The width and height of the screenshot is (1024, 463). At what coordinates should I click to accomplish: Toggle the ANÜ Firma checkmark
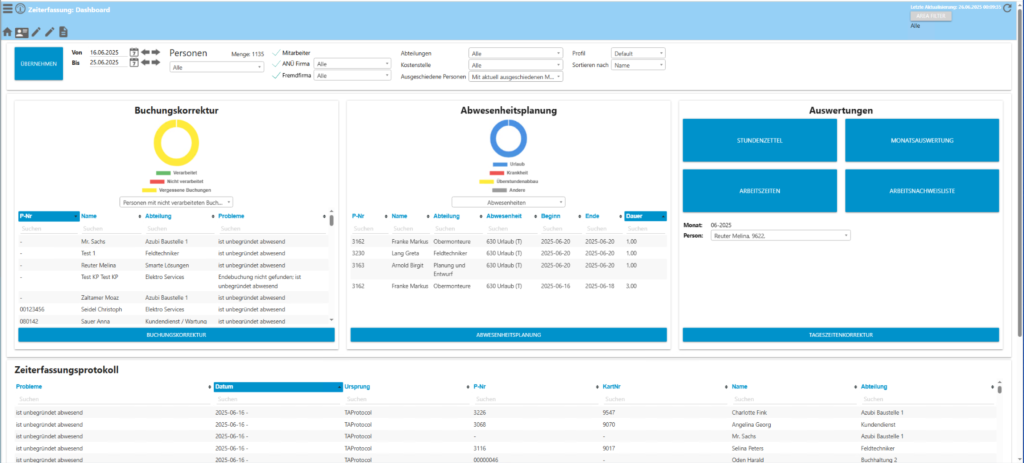pos(276,63)
